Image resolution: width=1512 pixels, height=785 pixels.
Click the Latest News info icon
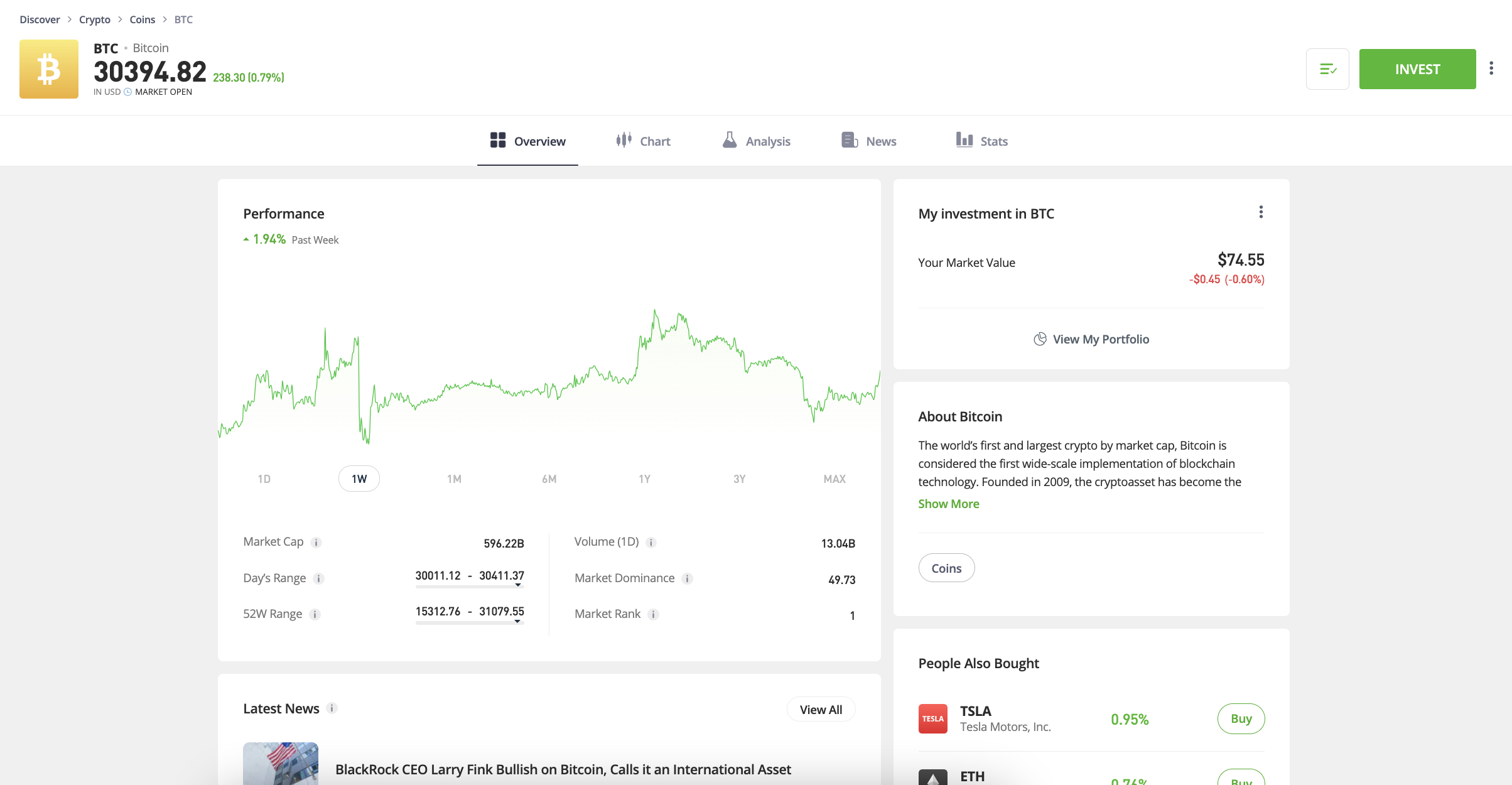pos(332,708)
